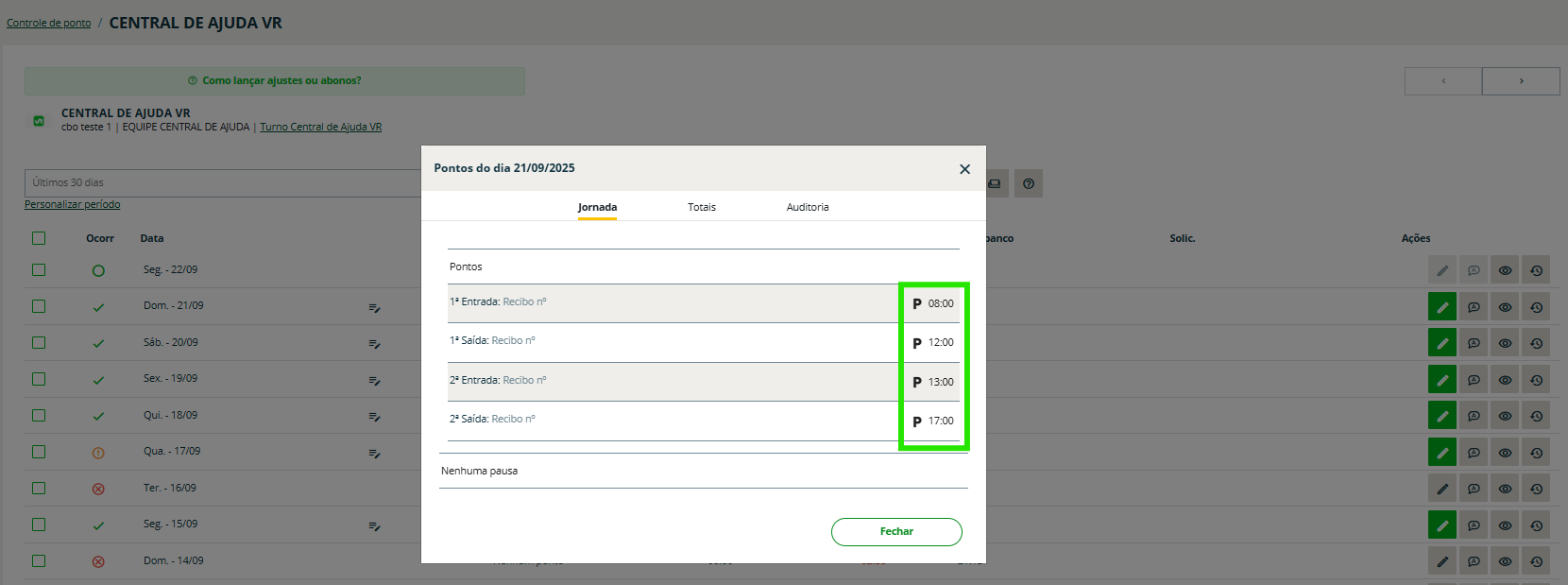Screen dimensions: 1568x585
Task: Toggle the select-all checkbox in table header
Action: tap(39, 238)
